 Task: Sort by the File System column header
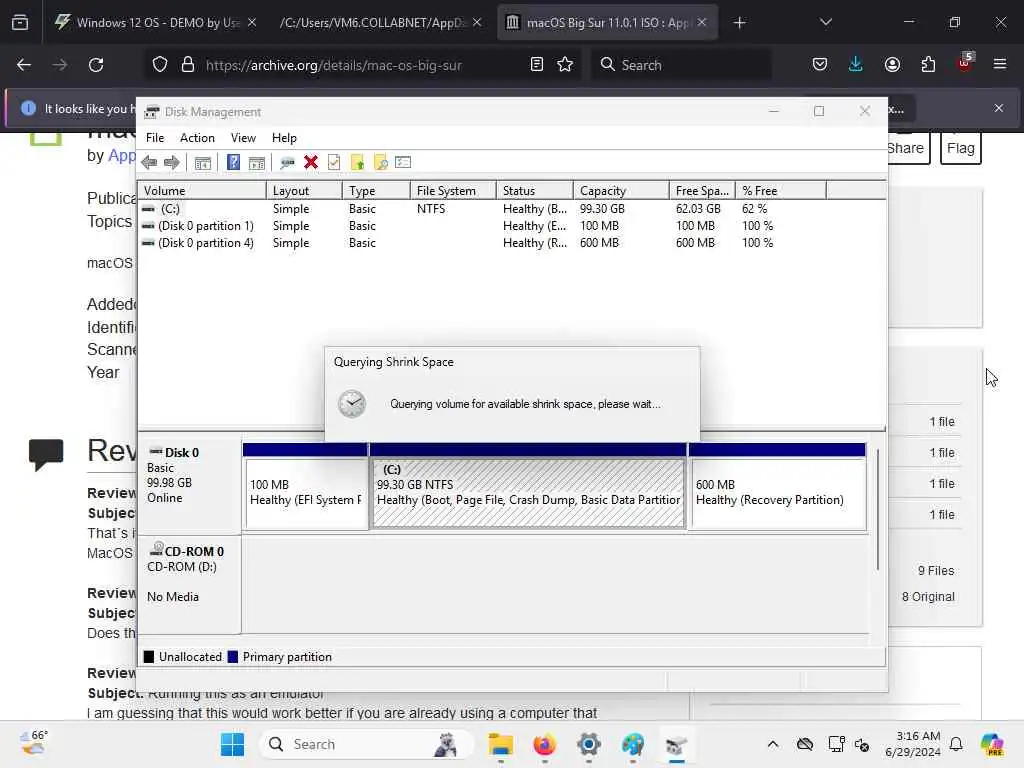click(x=453, y=191)
